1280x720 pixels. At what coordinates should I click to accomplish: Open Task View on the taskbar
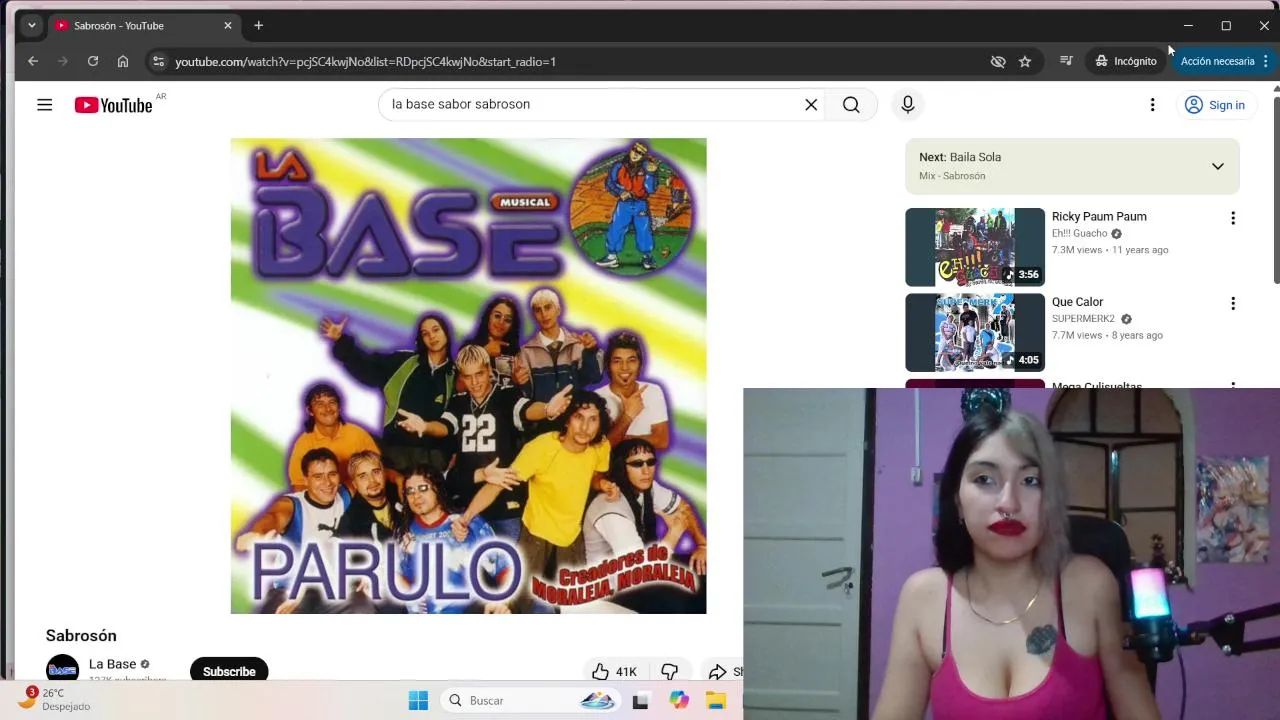(x=640, y=700)
